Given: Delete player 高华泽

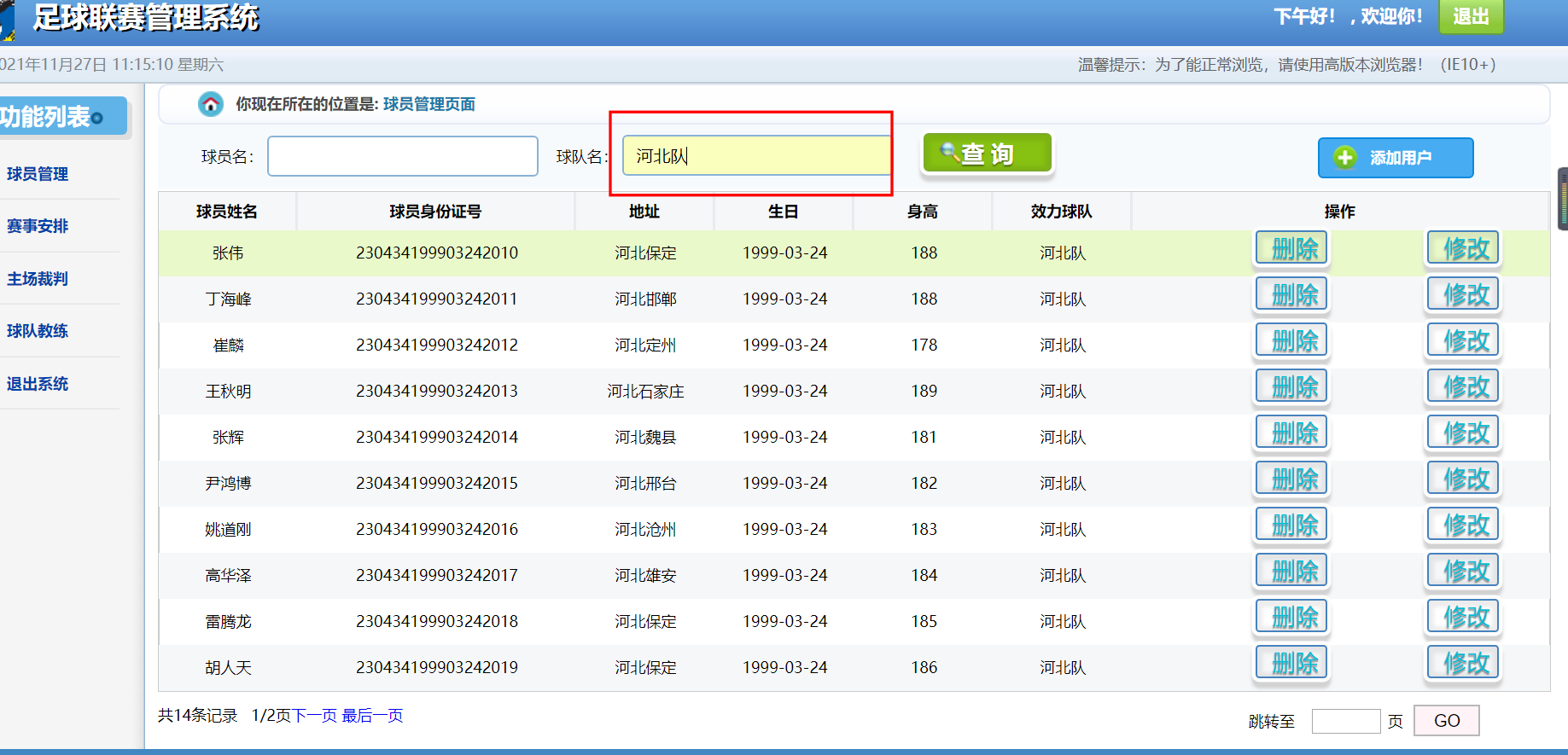Looking at the screenshot, I should tap(1291, 571).
